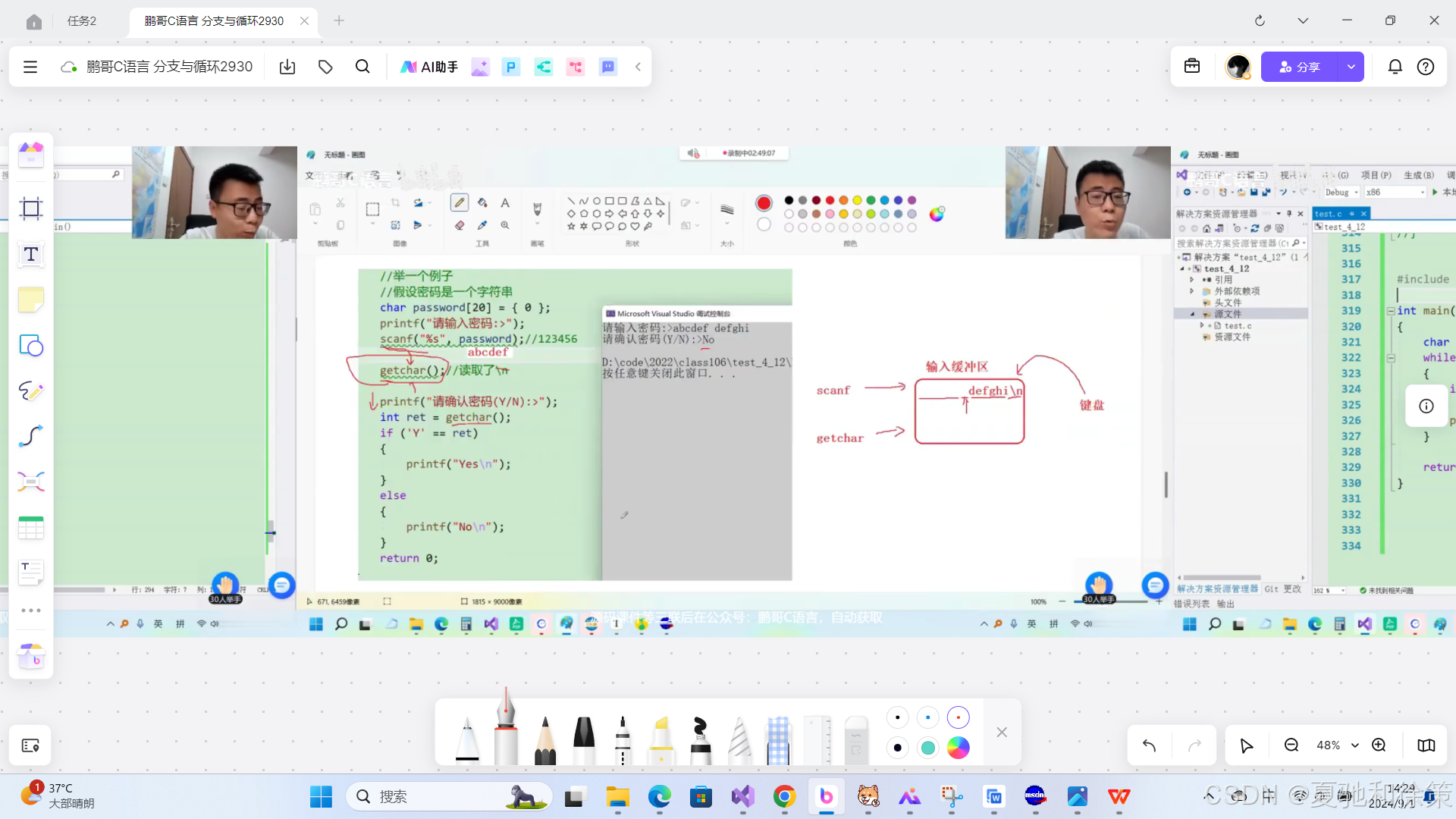This screenshot has height=819, width=1456.
Task: Select the small black dot stroke preset
Action: [x=897, y=717]
